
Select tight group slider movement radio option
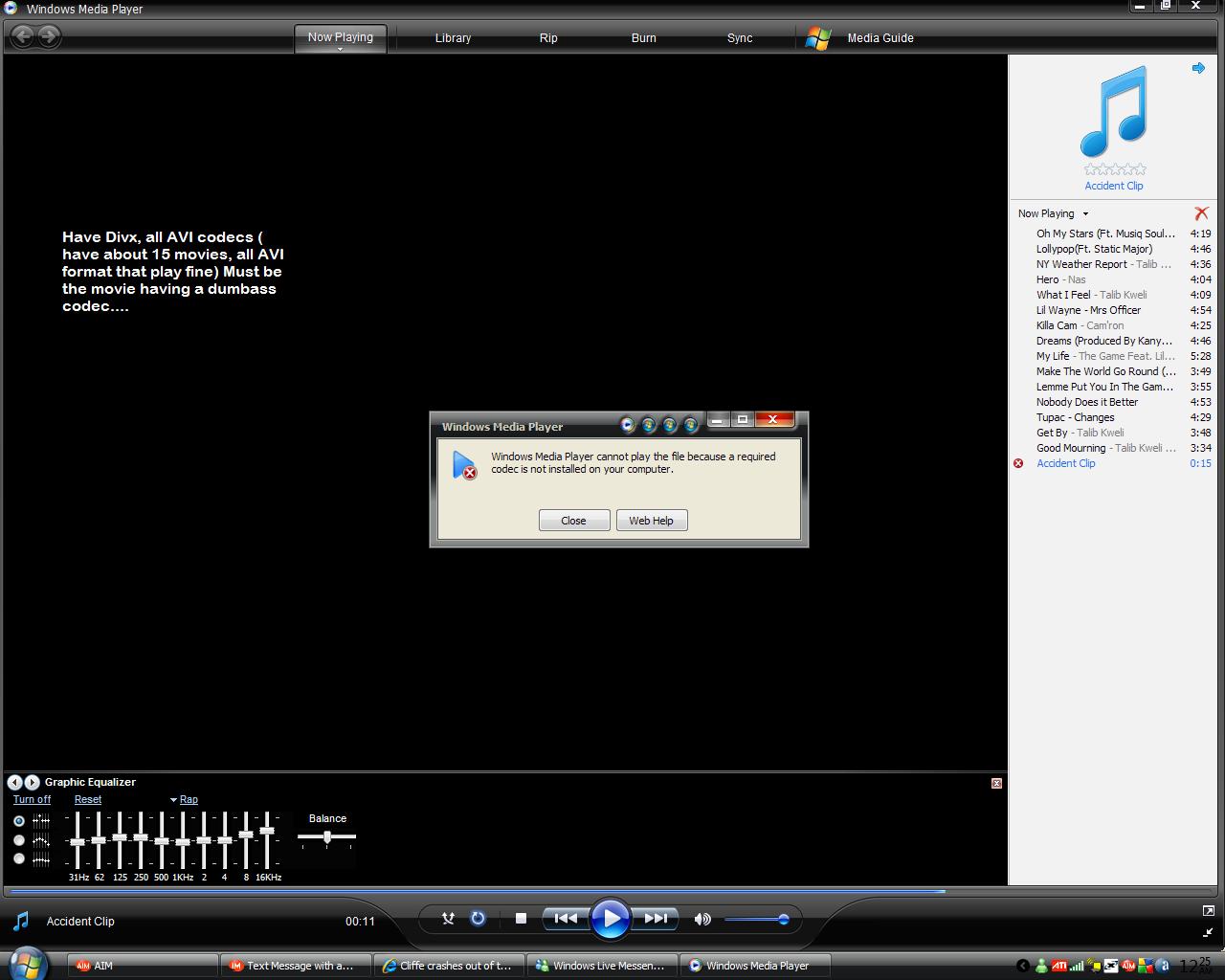[19, 858]
